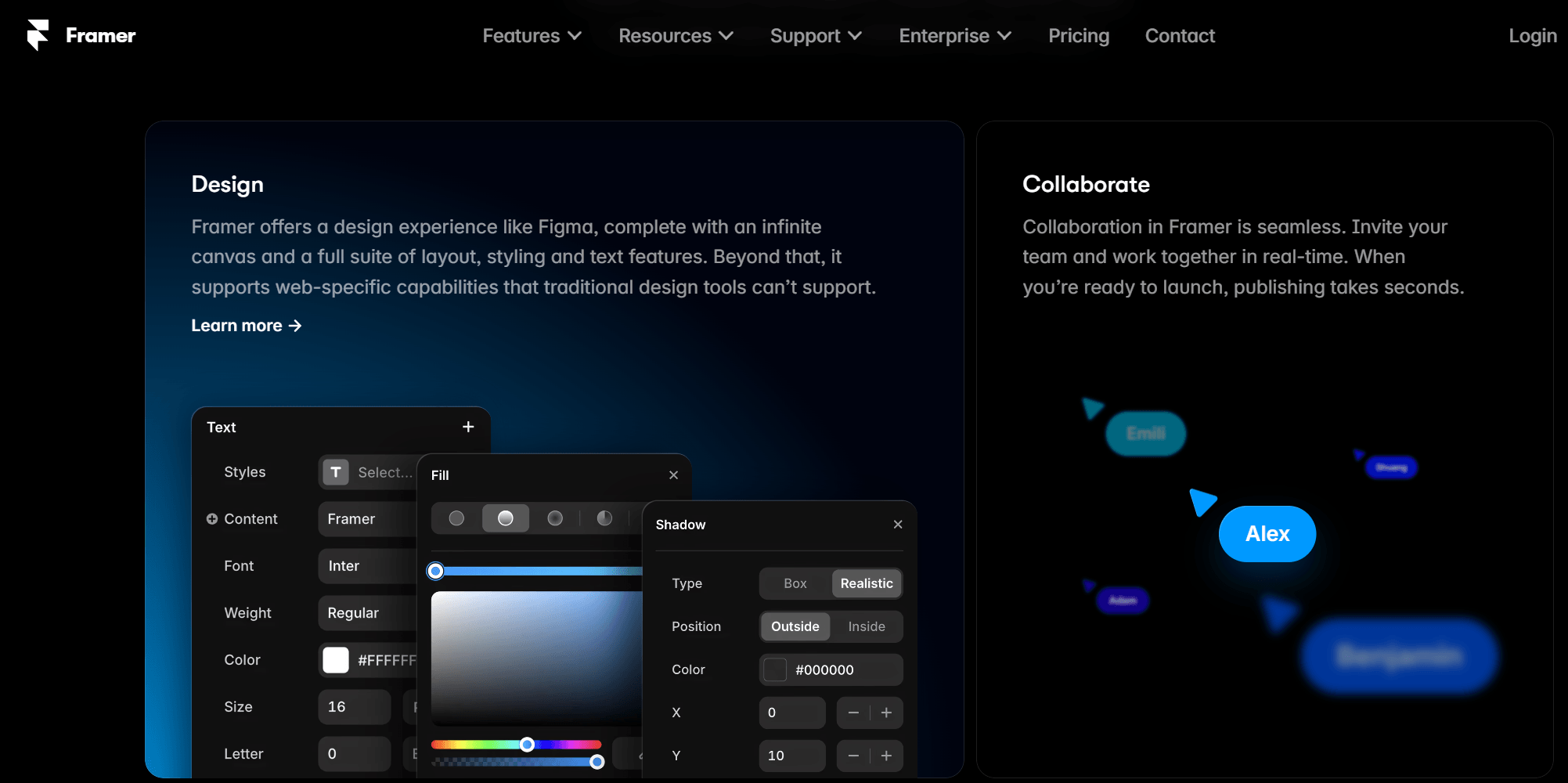Expand the Enterprise menu

956,36
